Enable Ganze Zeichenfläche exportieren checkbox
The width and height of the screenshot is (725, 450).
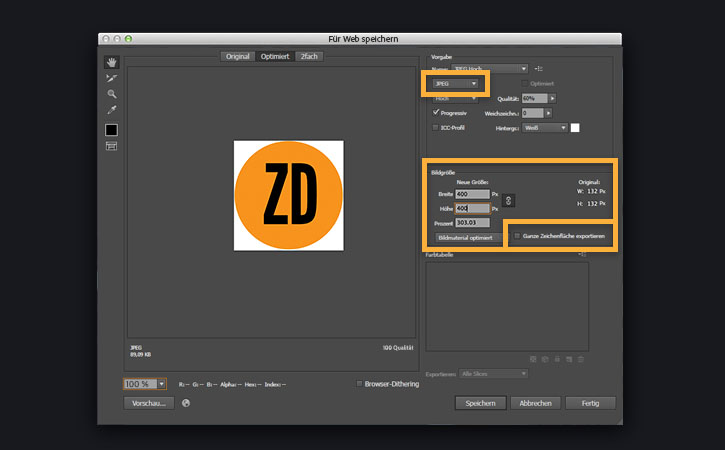(517, 236)
